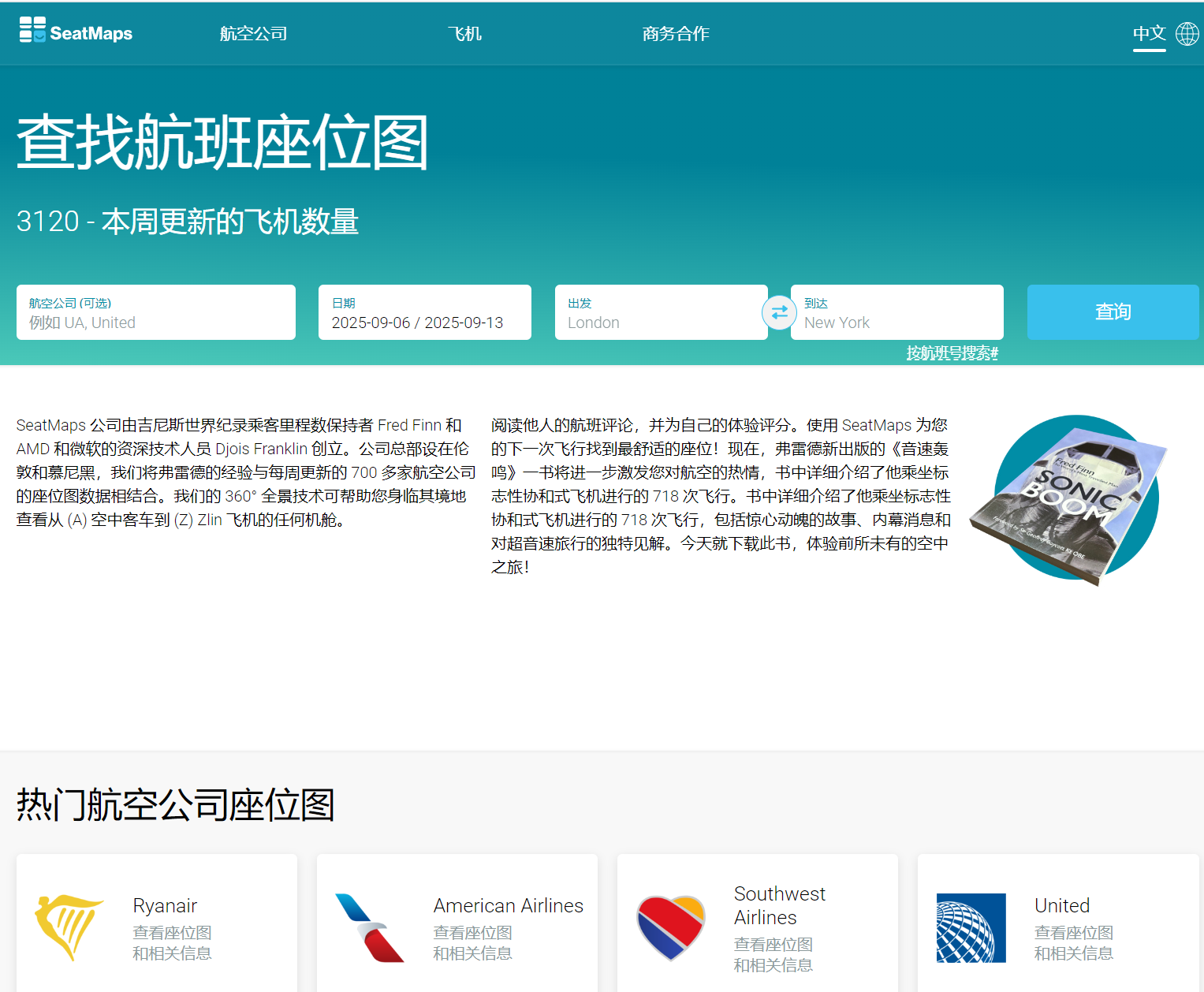1204x992 pixels.
Task: Click the 到达 New York input field
Action: (896, 313)
